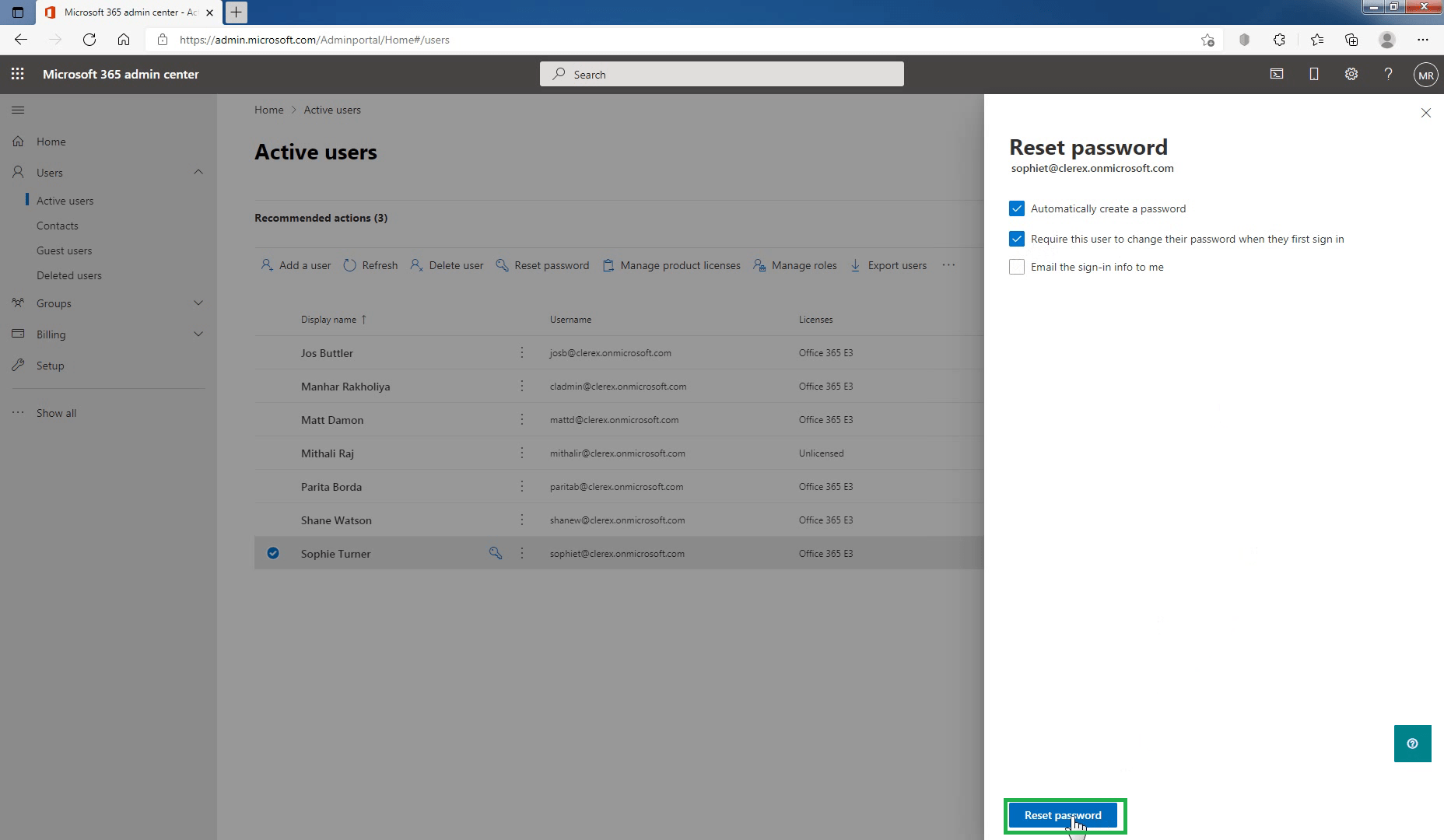Open the app launcher waffle icon

[17, 74]
